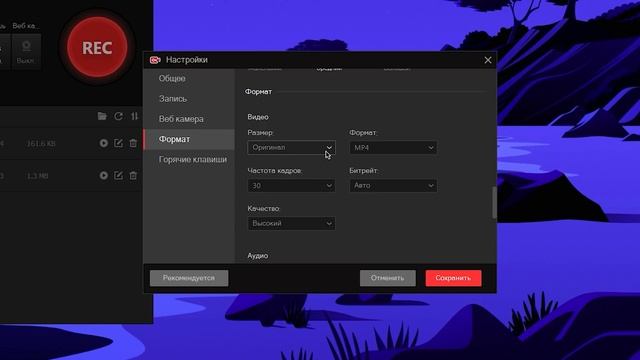
Task: Open the recordings folder icon
Action: pos(102,116)
